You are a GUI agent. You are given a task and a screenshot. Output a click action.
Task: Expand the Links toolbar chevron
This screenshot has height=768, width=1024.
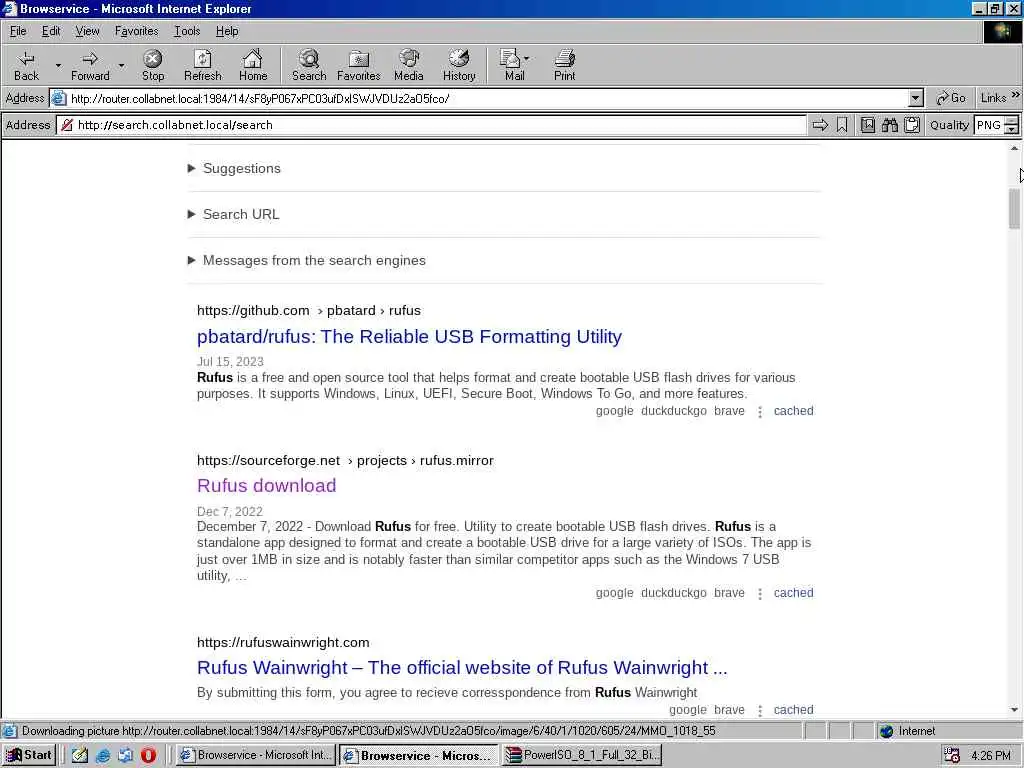pyautogui.click(x=1016, y=95)
